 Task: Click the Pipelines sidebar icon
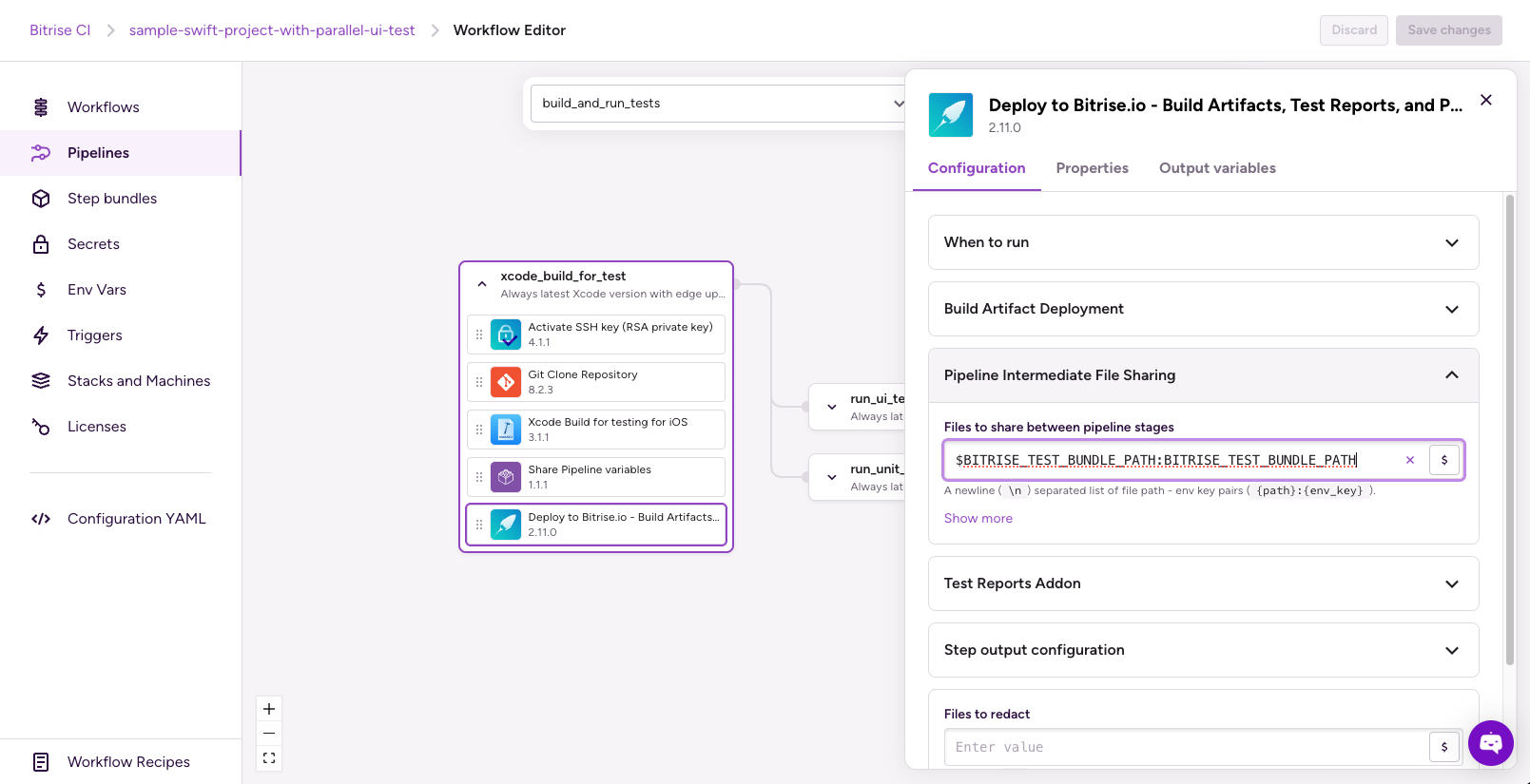(x=41, y=153)
